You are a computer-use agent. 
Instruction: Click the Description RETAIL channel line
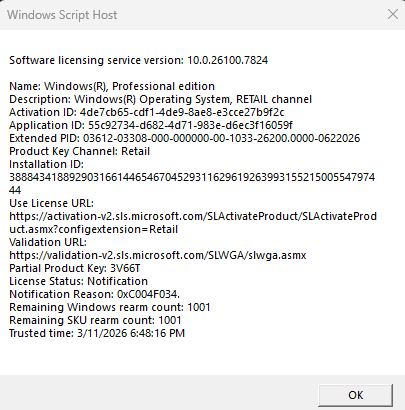pos(160,99)
